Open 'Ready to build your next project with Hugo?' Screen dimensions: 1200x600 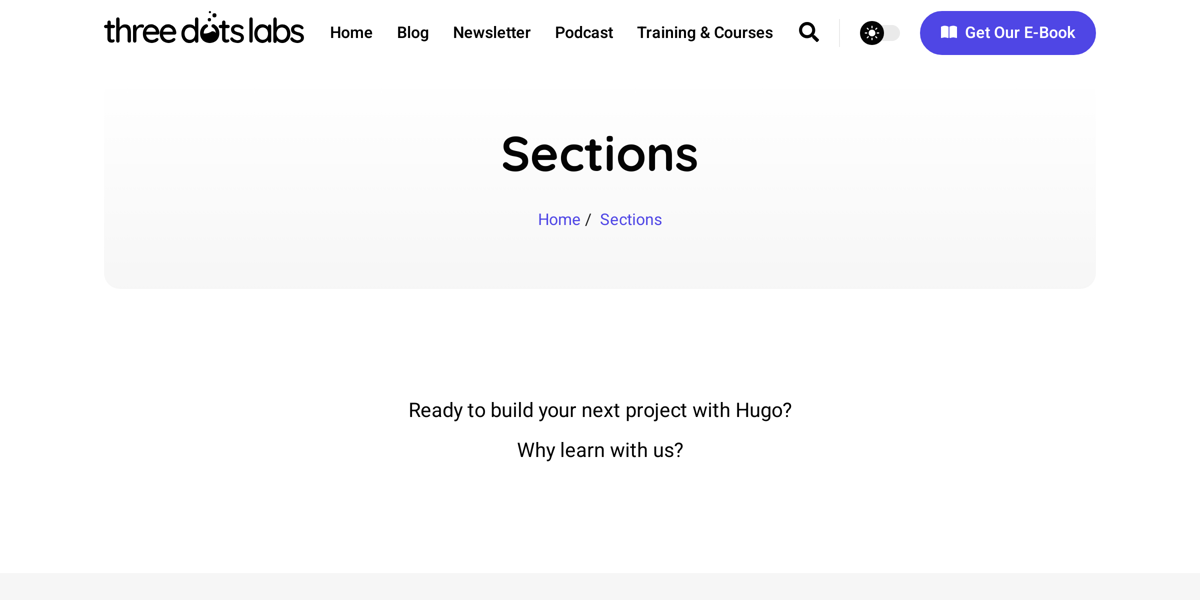(x=600, y=410)
